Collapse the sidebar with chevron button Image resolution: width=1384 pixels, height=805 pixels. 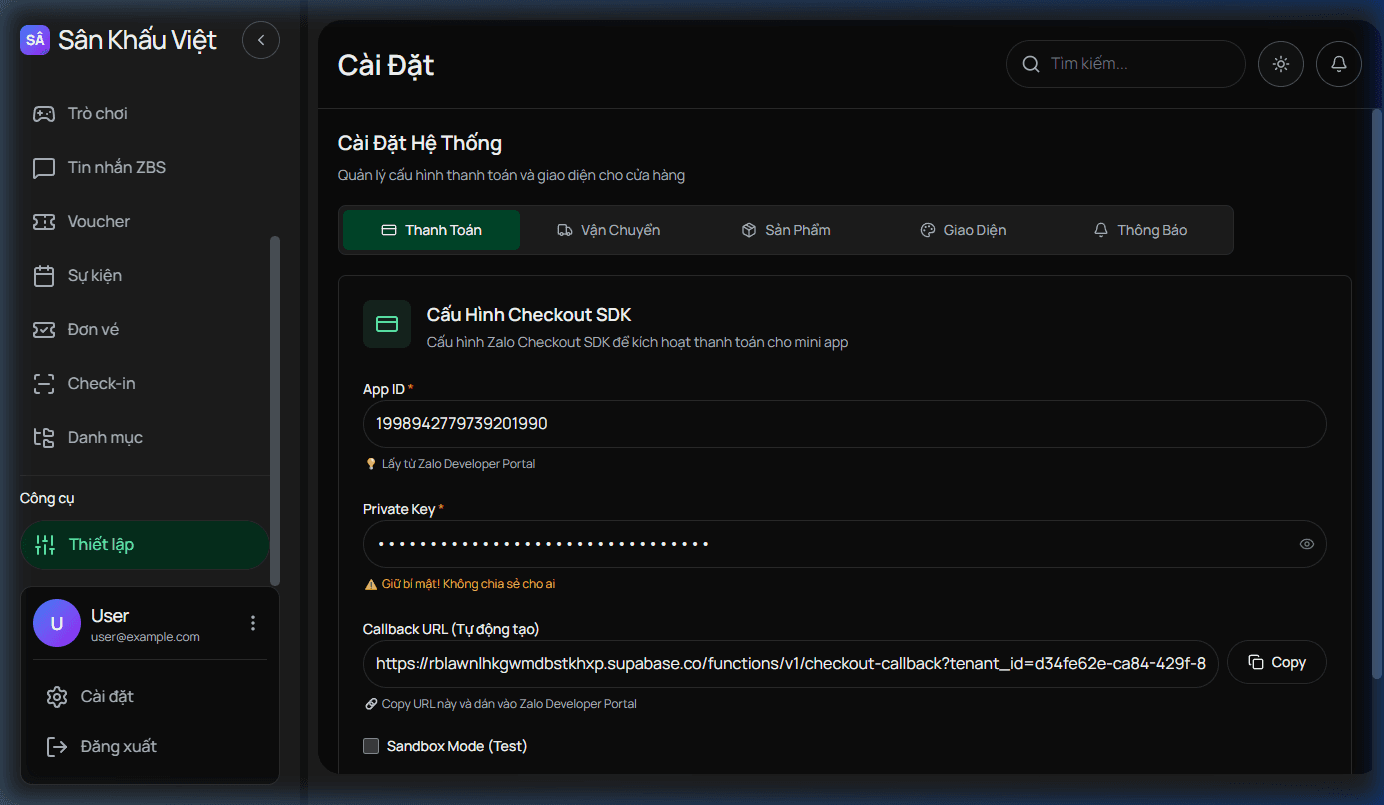(261, 40)
